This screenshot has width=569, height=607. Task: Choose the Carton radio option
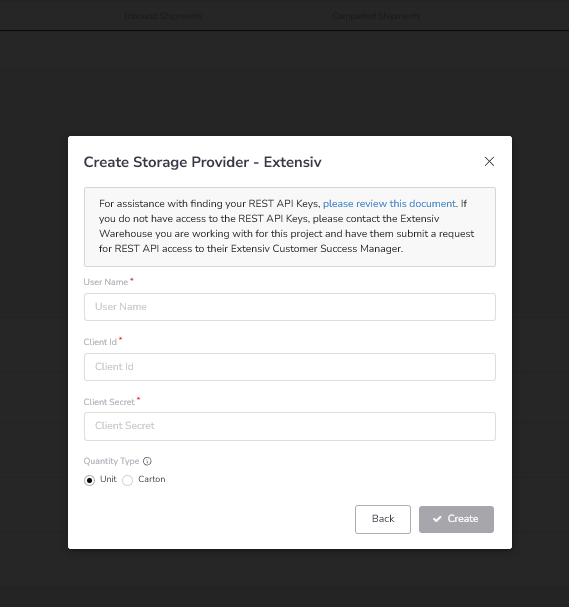[x=127, y=480]
